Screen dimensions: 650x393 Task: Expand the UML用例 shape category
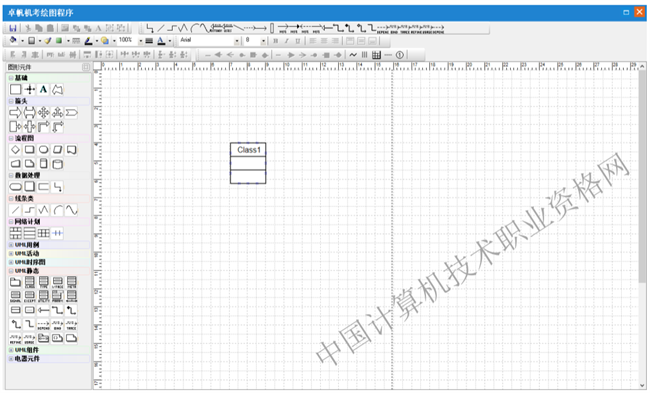[11, 245]
